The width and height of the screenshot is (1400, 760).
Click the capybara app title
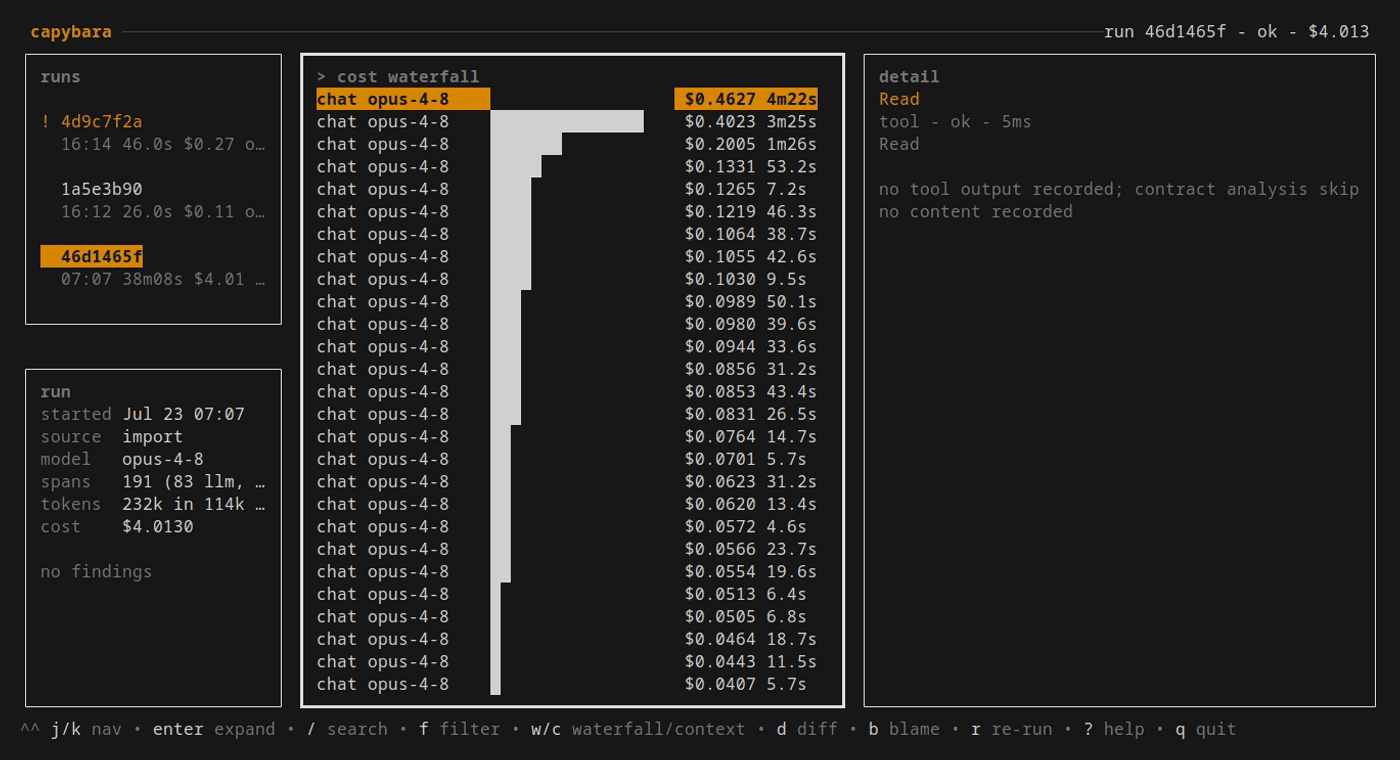[x=71, y=32]
